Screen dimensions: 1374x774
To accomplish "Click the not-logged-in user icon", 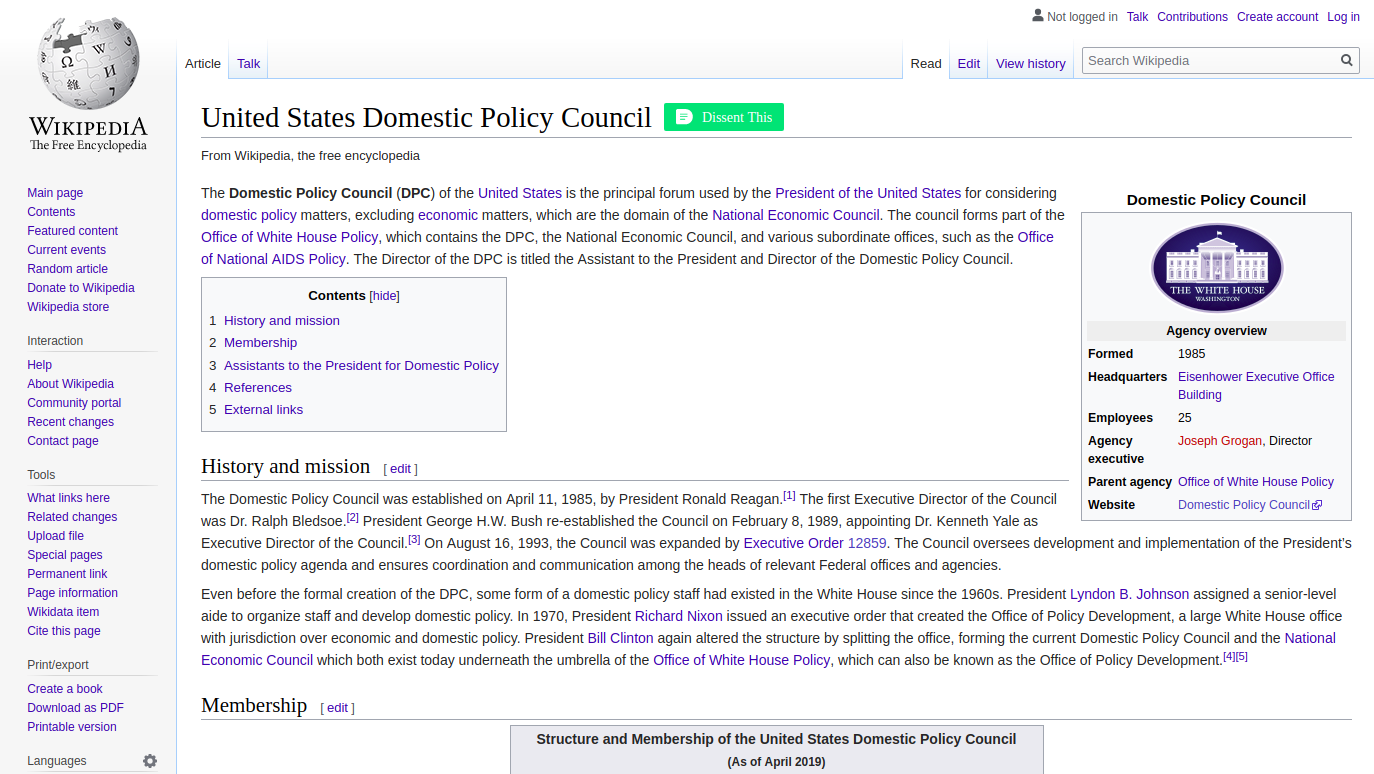I will 1037,16.
